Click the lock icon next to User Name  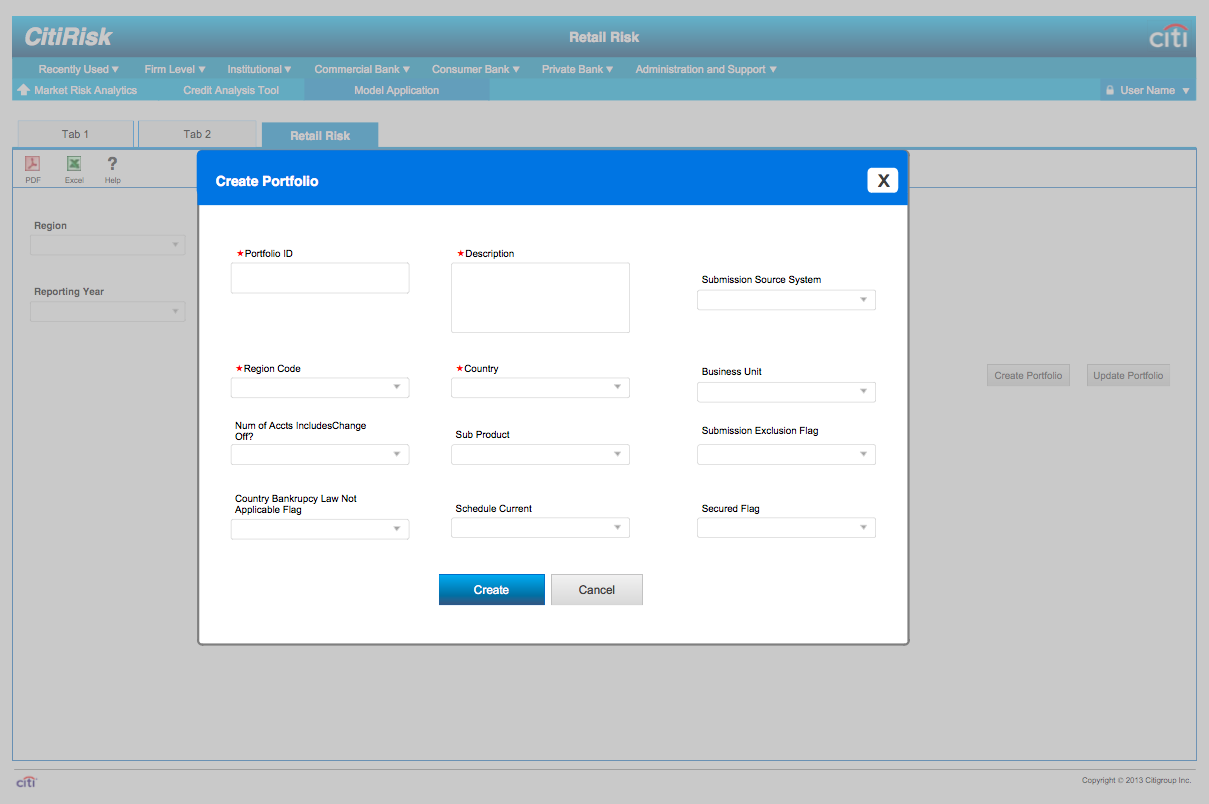[x=1110, y=91]
